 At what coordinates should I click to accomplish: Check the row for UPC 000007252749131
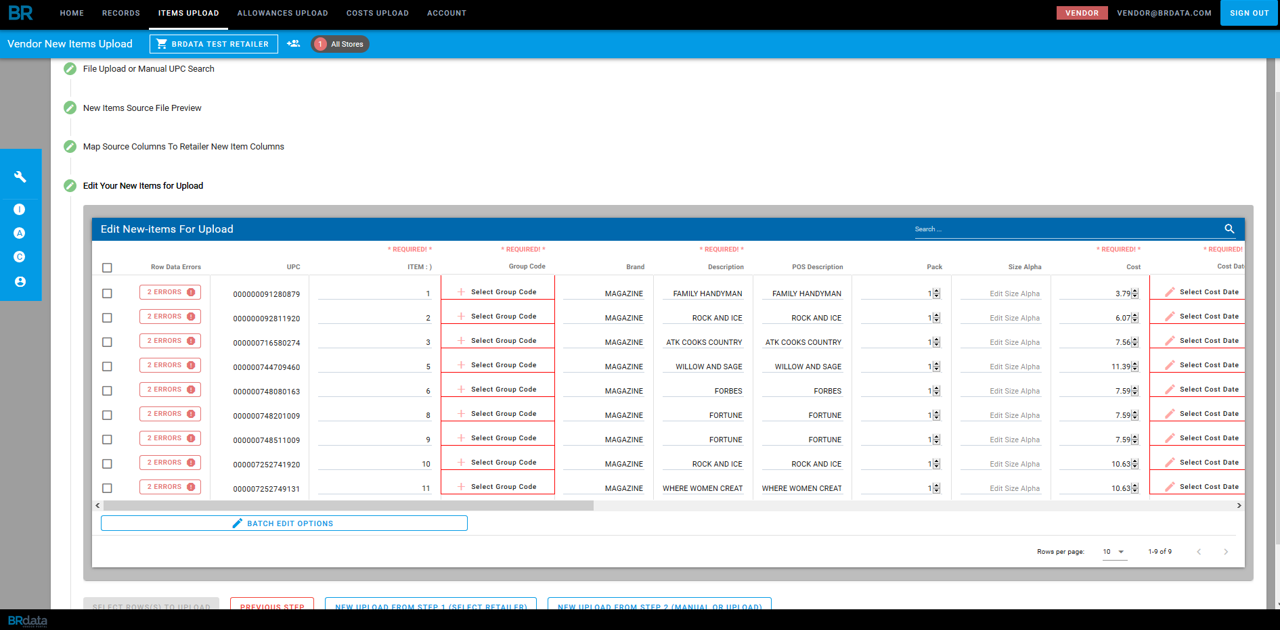pyautogui.click(x=107, y=489)
